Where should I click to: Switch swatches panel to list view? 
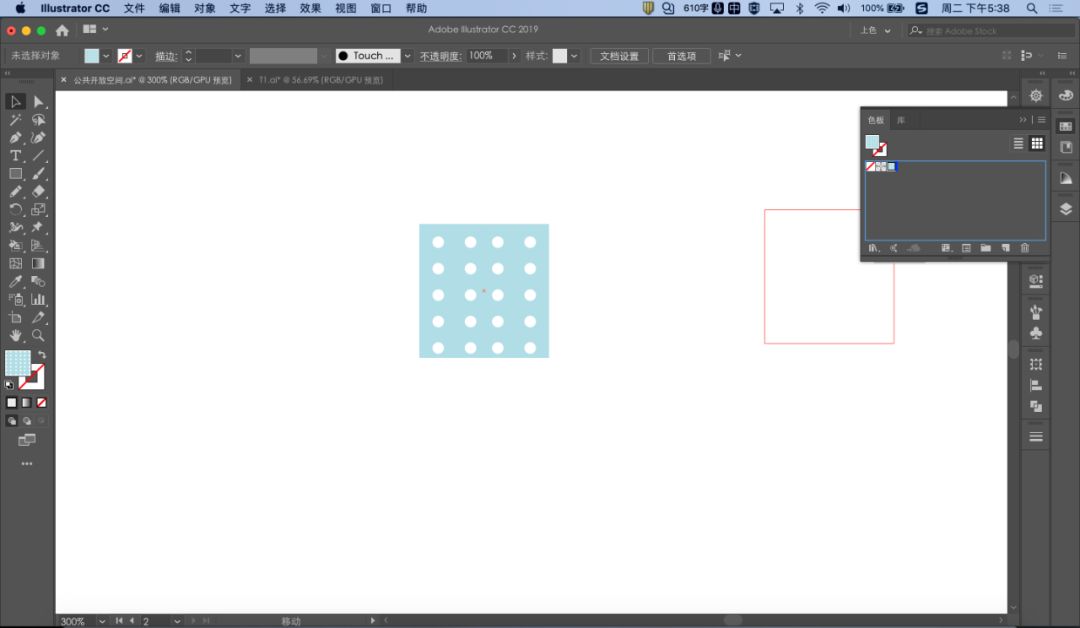pyautogui.click(x=1018, y=143)
